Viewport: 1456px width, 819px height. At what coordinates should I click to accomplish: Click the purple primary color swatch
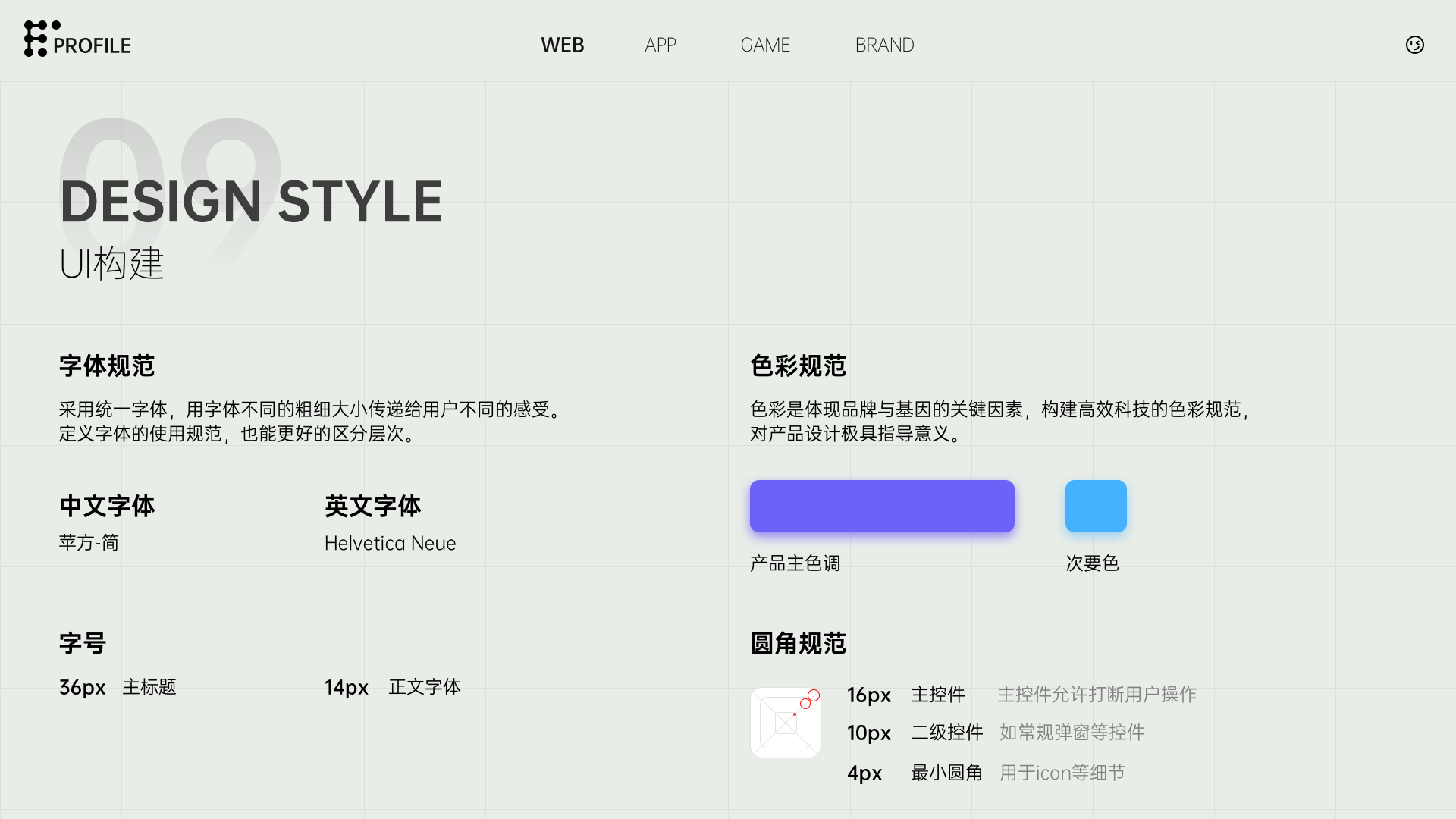[x=881, y=506]
